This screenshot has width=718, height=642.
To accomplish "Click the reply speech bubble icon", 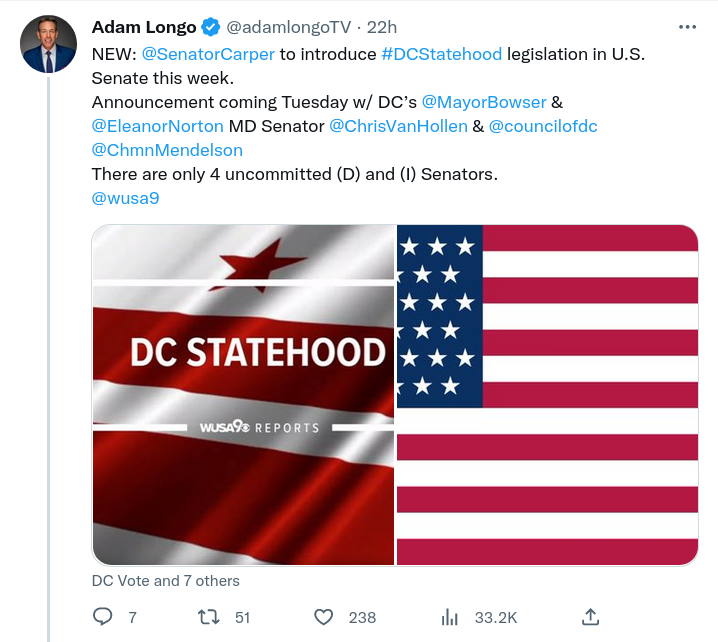I will tap(102, 617).
